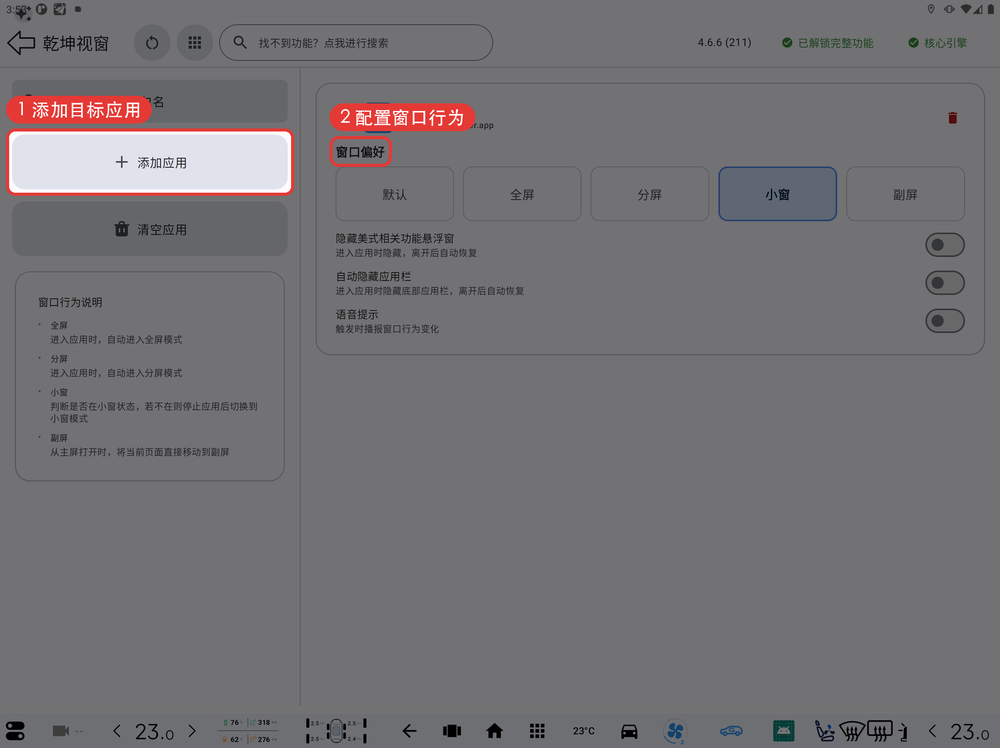Image resolution: width=1000 pixels, height=748 pixels.
Task: Delete the app config via red trash icon
Action: pos(952,118)
